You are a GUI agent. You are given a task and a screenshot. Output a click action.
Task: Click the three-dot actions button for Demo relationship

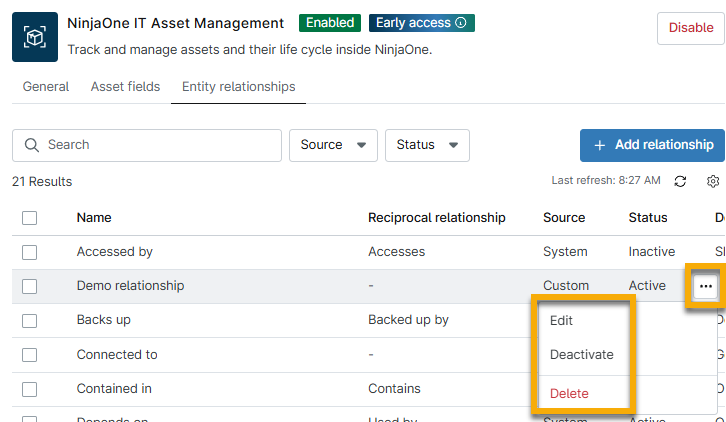[706, 286]
